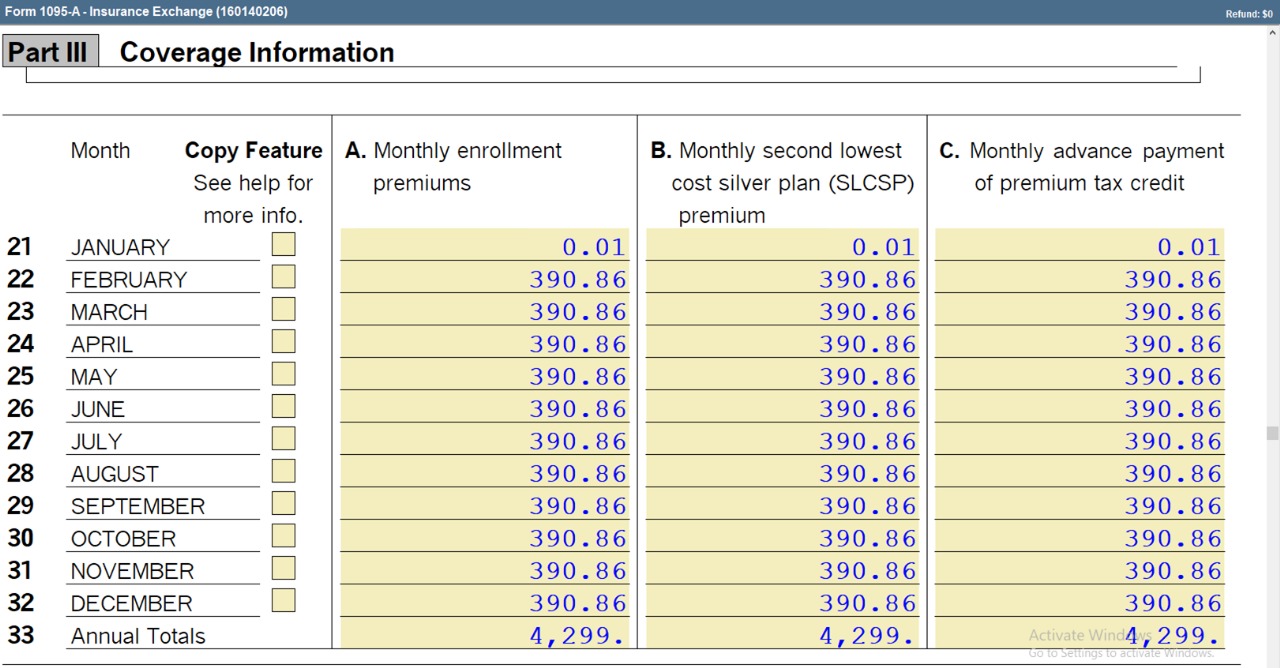The width and height of the screenshot is (1280, 668).
Task: Edit April advance payment of premium tax credit
Action: (x=1079, y=344)
